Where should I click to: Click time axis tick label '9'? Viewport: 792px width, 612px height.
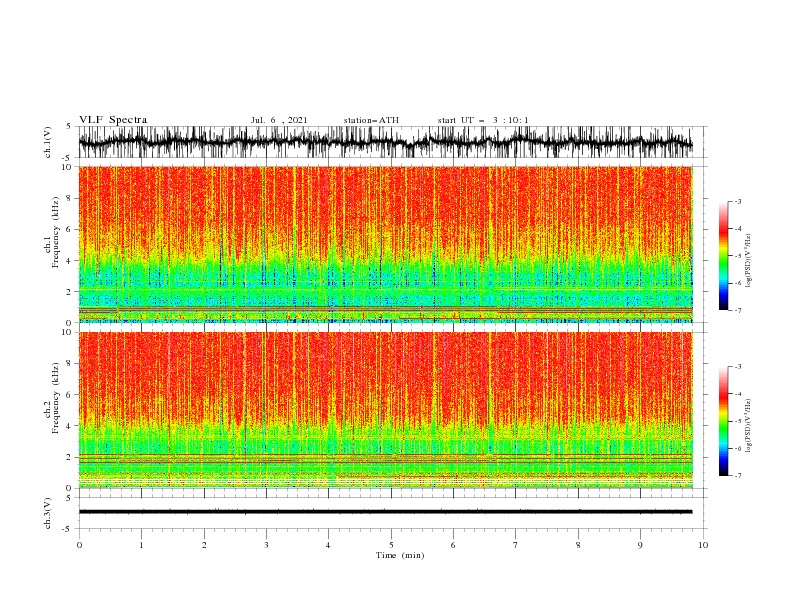point(640,545)
